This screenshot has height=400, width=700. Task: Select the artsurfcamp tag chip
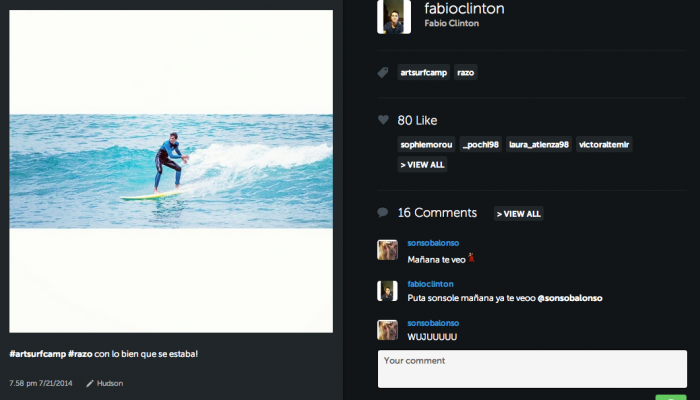tap(423, 73)
